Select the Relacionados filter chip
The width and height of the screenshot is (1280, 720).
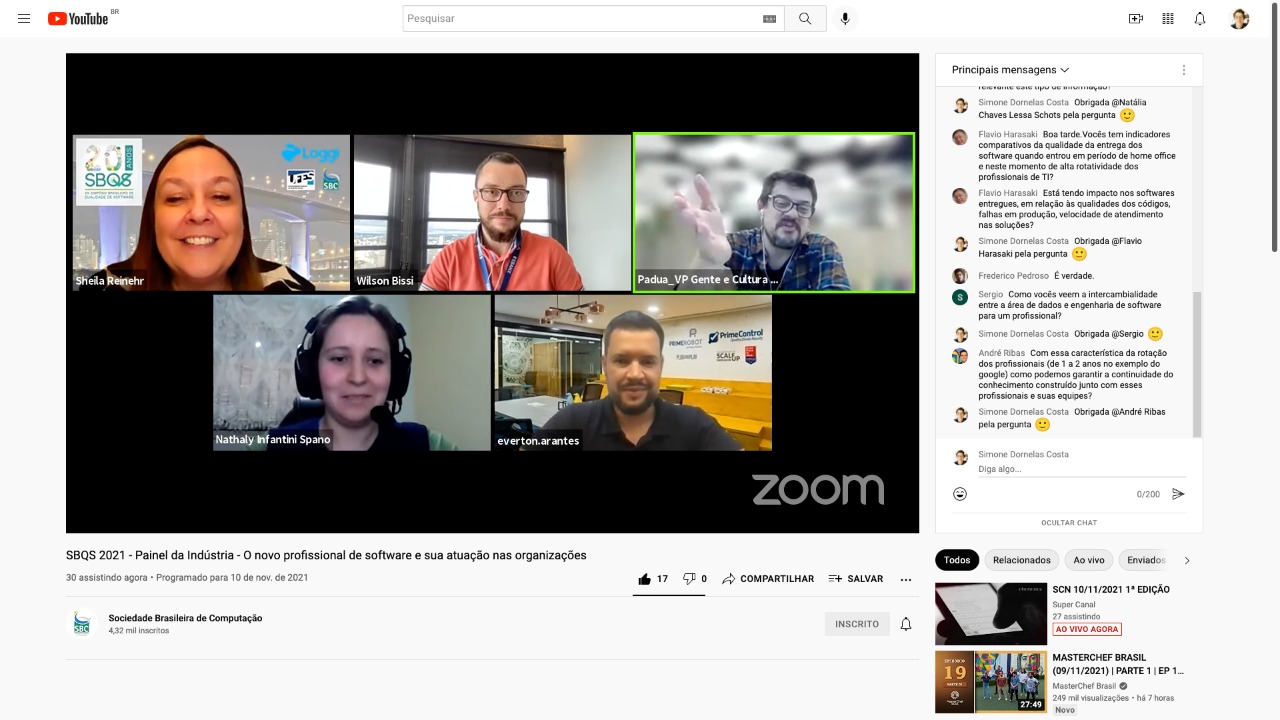tap(1022, 560)
